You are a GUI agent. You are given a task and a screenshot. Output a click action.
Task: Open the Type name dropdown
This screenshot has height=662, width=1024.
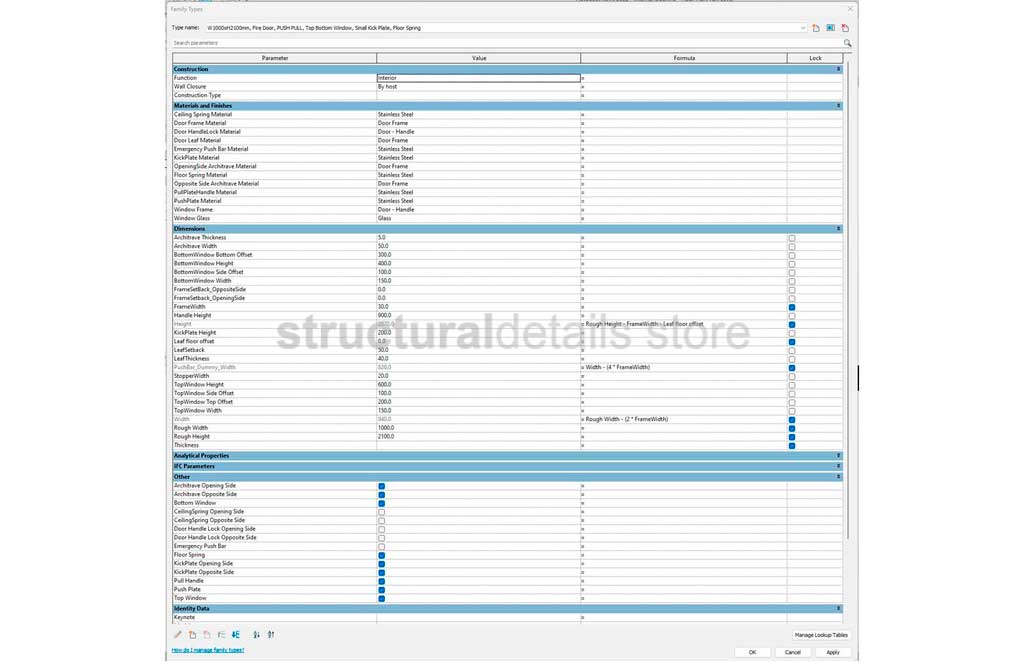[x=802, y=28]
